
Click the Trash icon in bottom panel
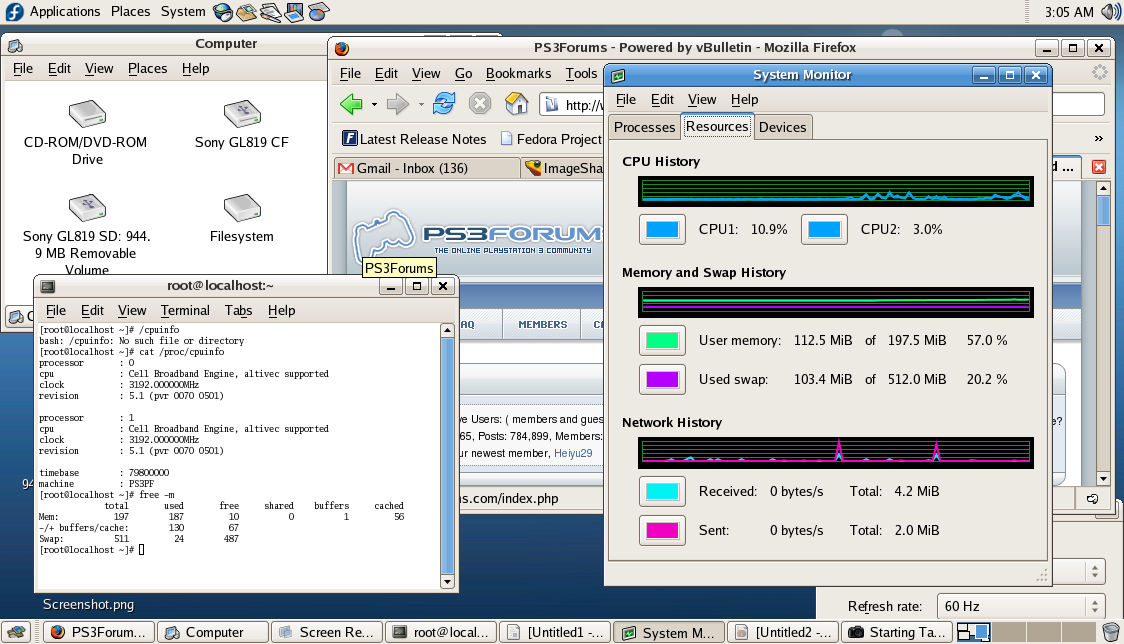[x=1110, y=632]
